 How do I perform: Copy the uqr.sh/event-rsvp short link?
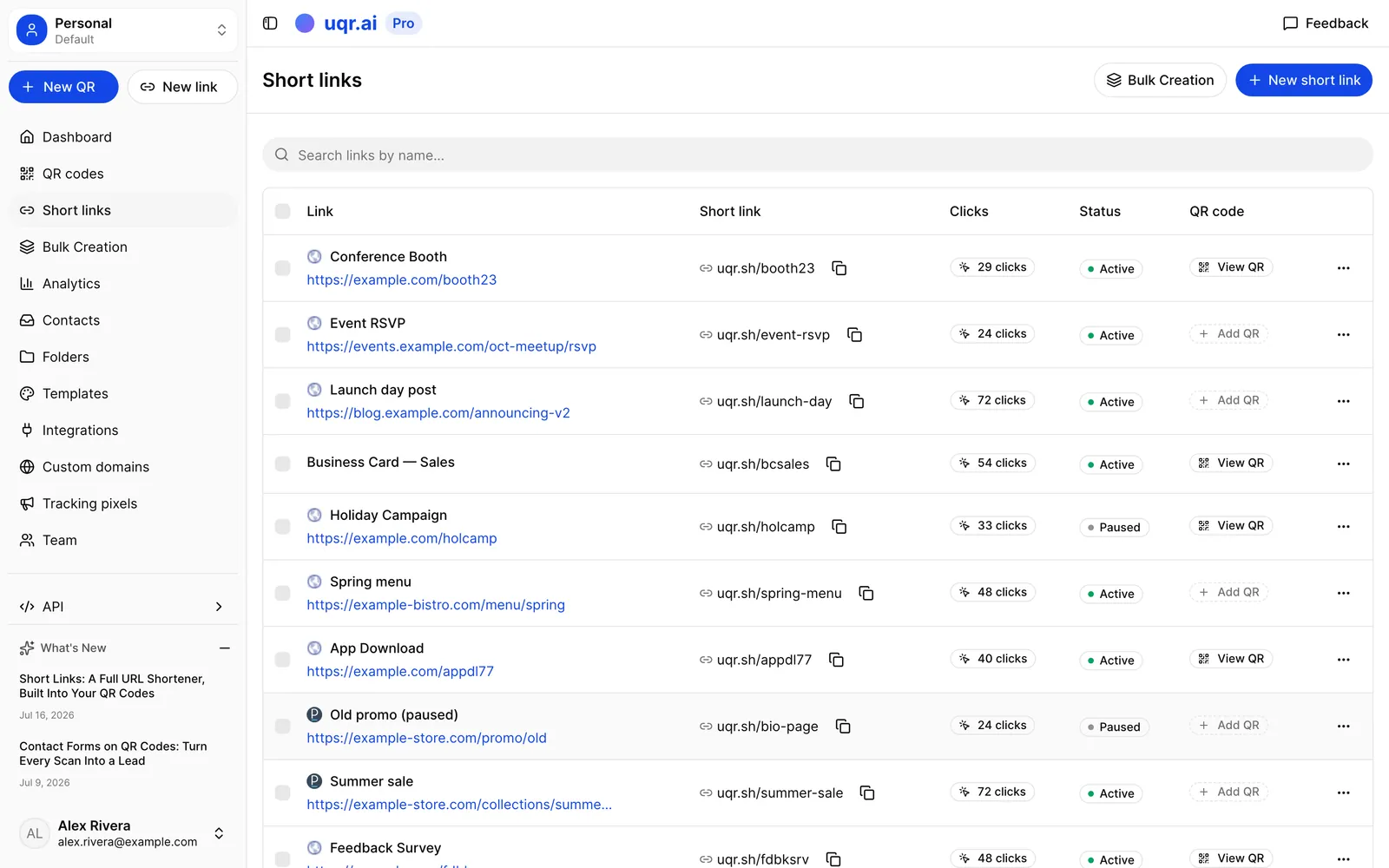855,335
